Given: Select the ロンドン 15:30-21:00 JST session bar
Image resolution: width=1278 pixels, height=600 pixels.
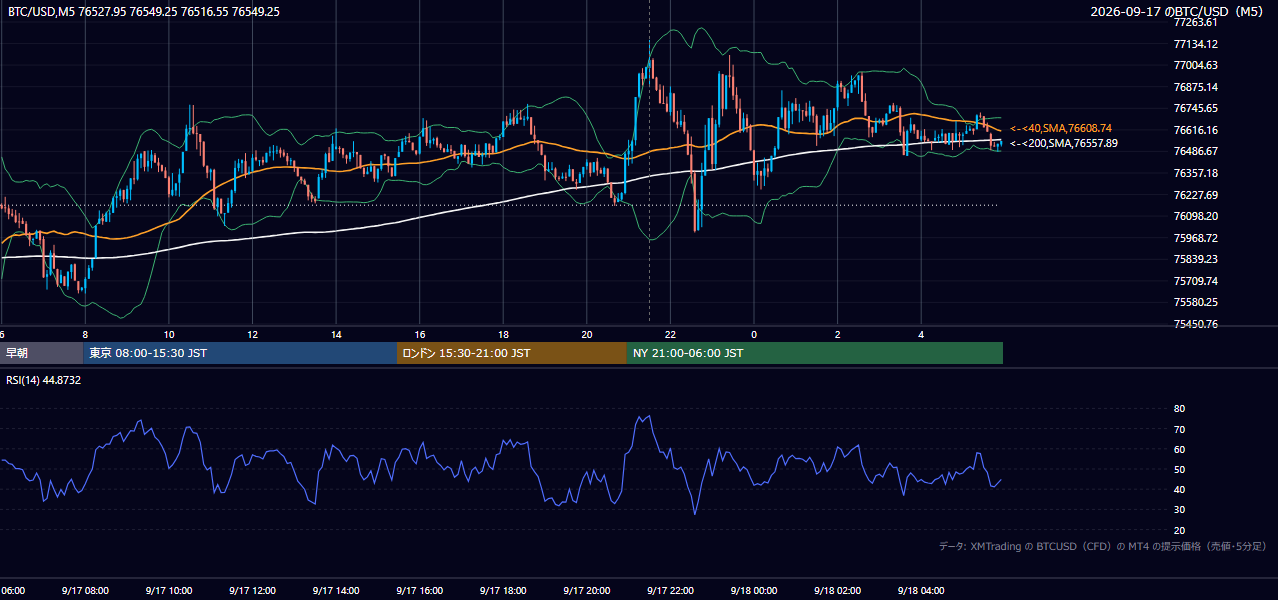Looking at the screenshot, I should 512,353.
